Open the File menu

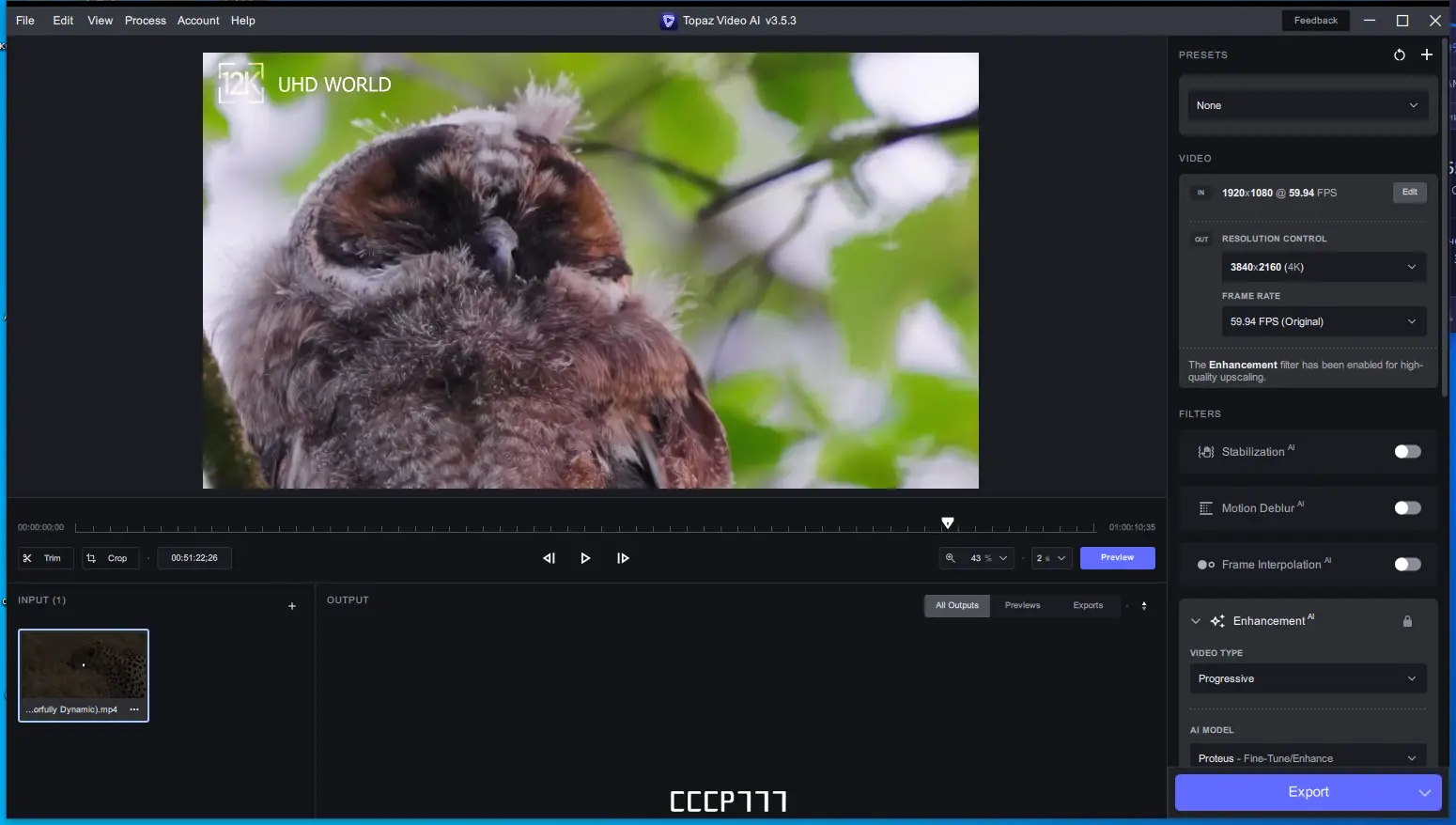pyautogui.click(x=25, y=21)
